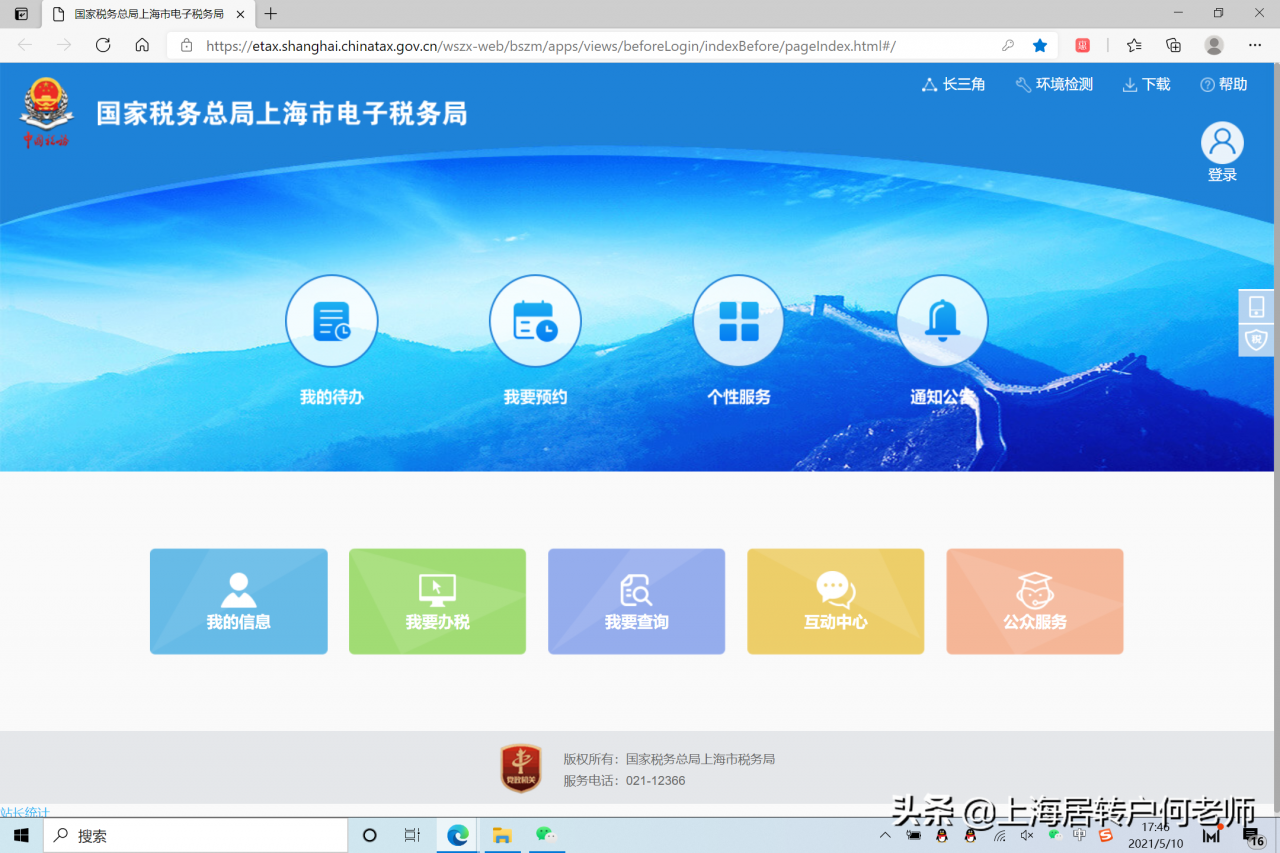Viewport: 1280px width, 853px height.
Task: Click the 长三角 icon in the header
Action: tap(952, 85)
